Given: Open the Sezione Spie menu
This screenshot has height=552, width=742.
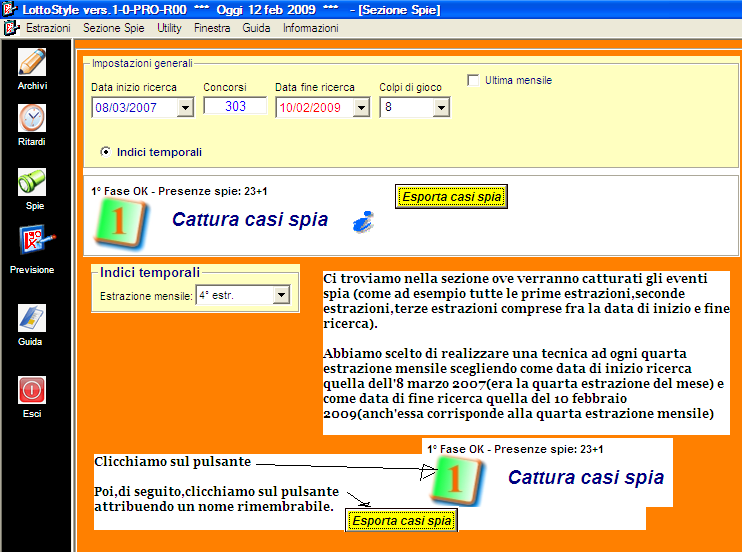Looking at the screenshot, I should (x=114, y=28).
